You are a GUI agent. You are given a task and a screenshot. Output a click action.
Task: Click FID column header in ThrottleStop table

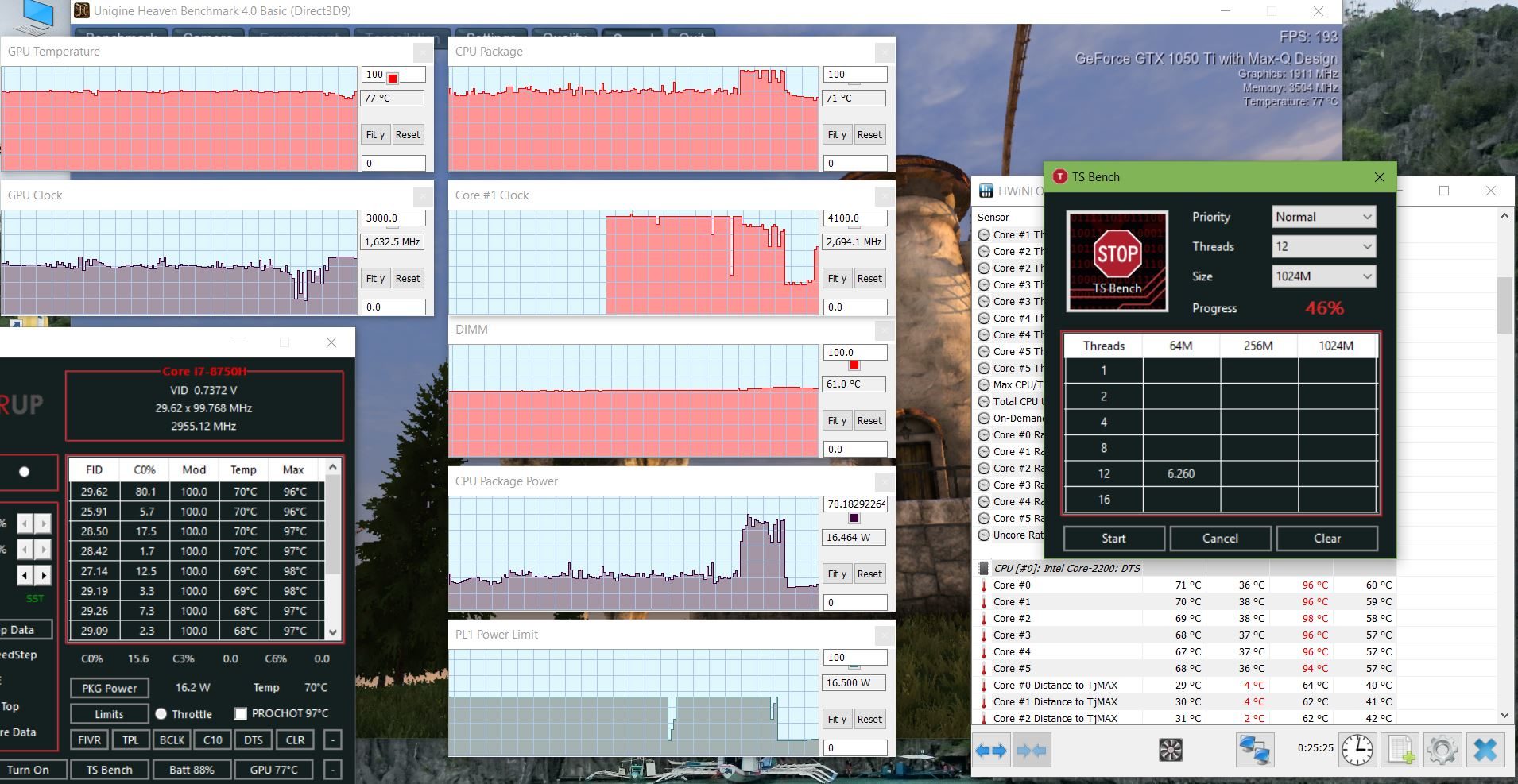pyautogui.click(x=94, y=469)
